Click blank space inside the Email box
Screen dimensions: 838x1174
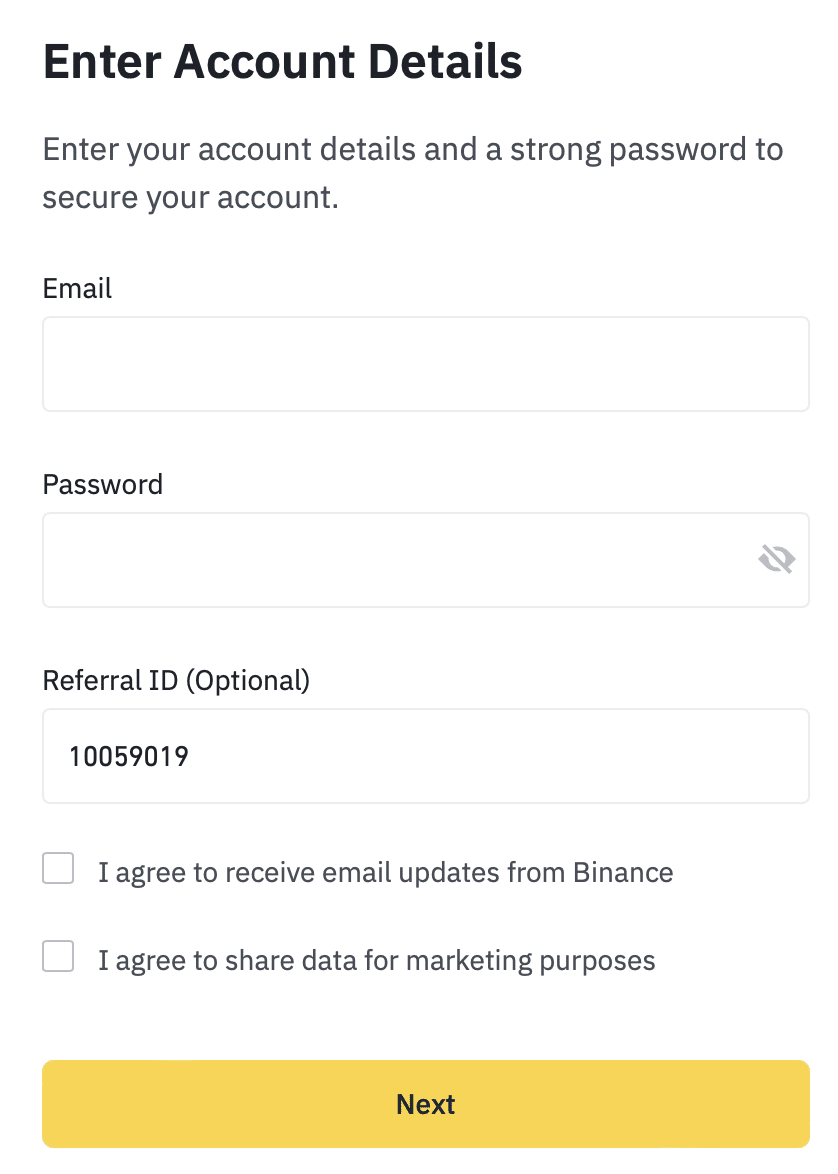click(x=425, y=364)
